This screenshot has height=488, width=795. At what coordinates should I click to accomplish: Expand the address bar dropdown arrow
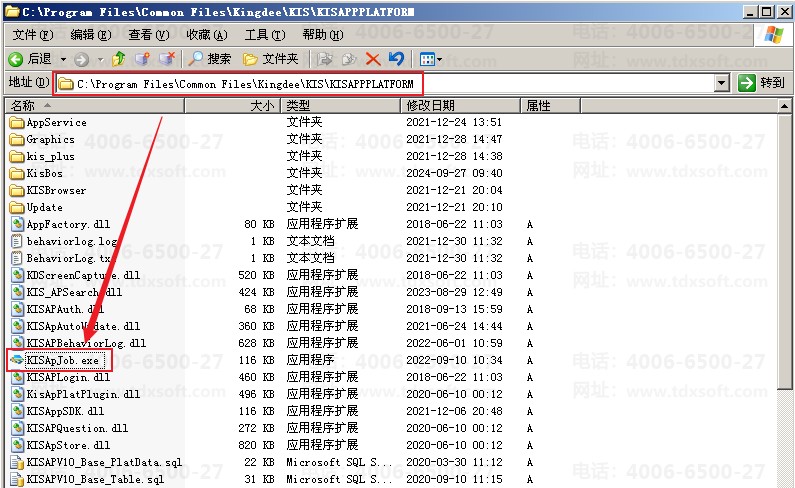point(721,83)
